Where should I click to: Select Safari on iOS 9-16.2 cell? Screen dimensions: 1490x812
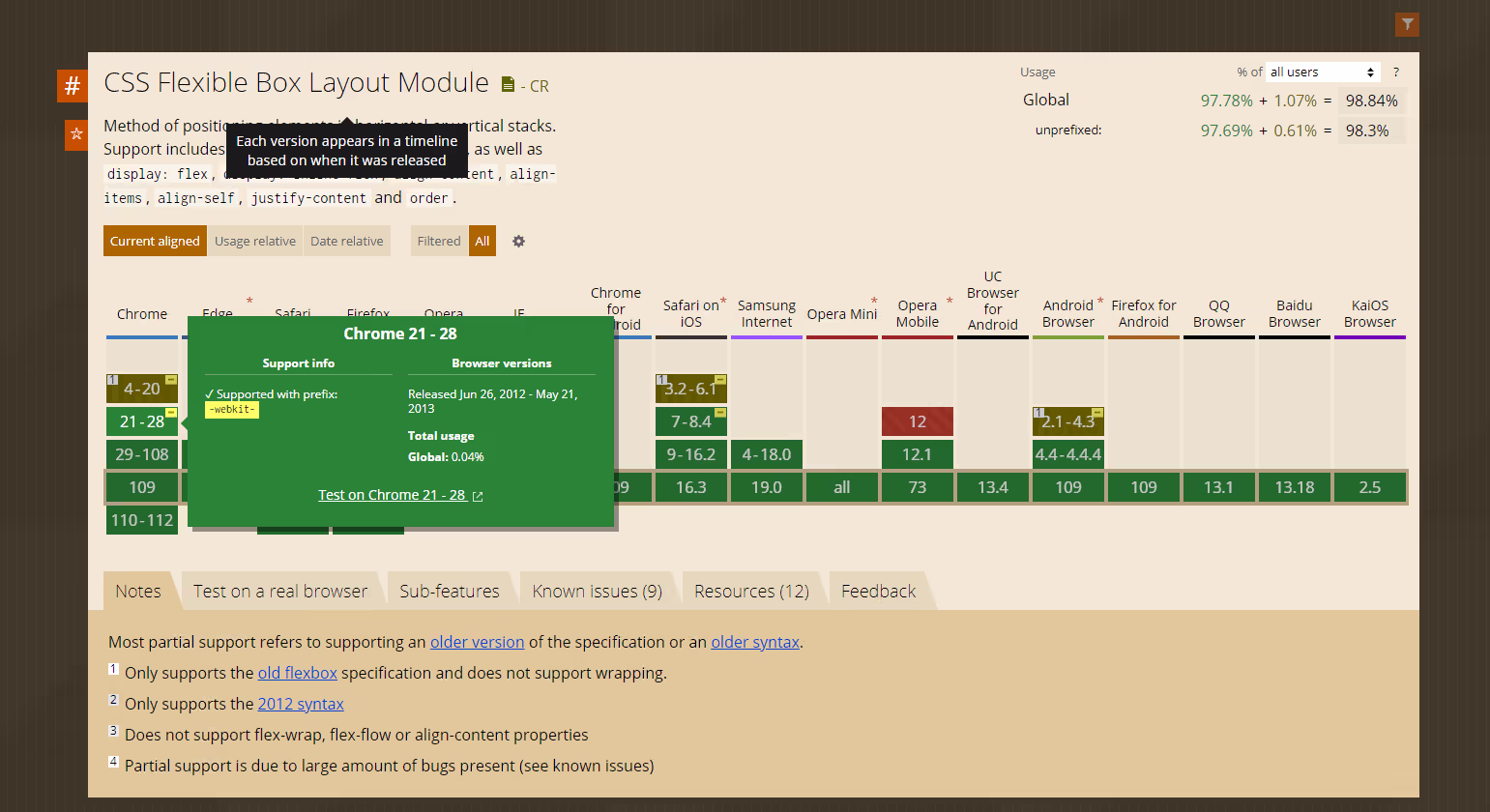[x=691, y=454]
